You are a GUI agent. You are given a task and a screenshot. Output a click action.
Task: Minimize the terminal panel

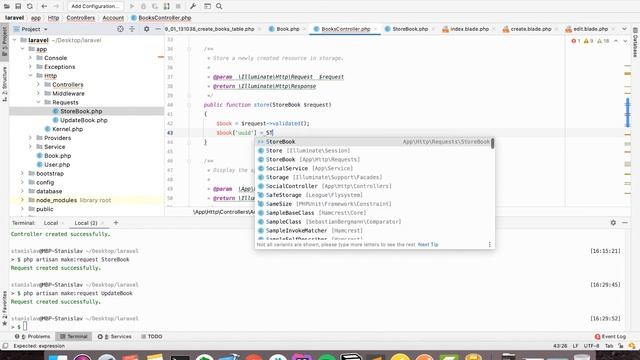click(x=625, y=223)
